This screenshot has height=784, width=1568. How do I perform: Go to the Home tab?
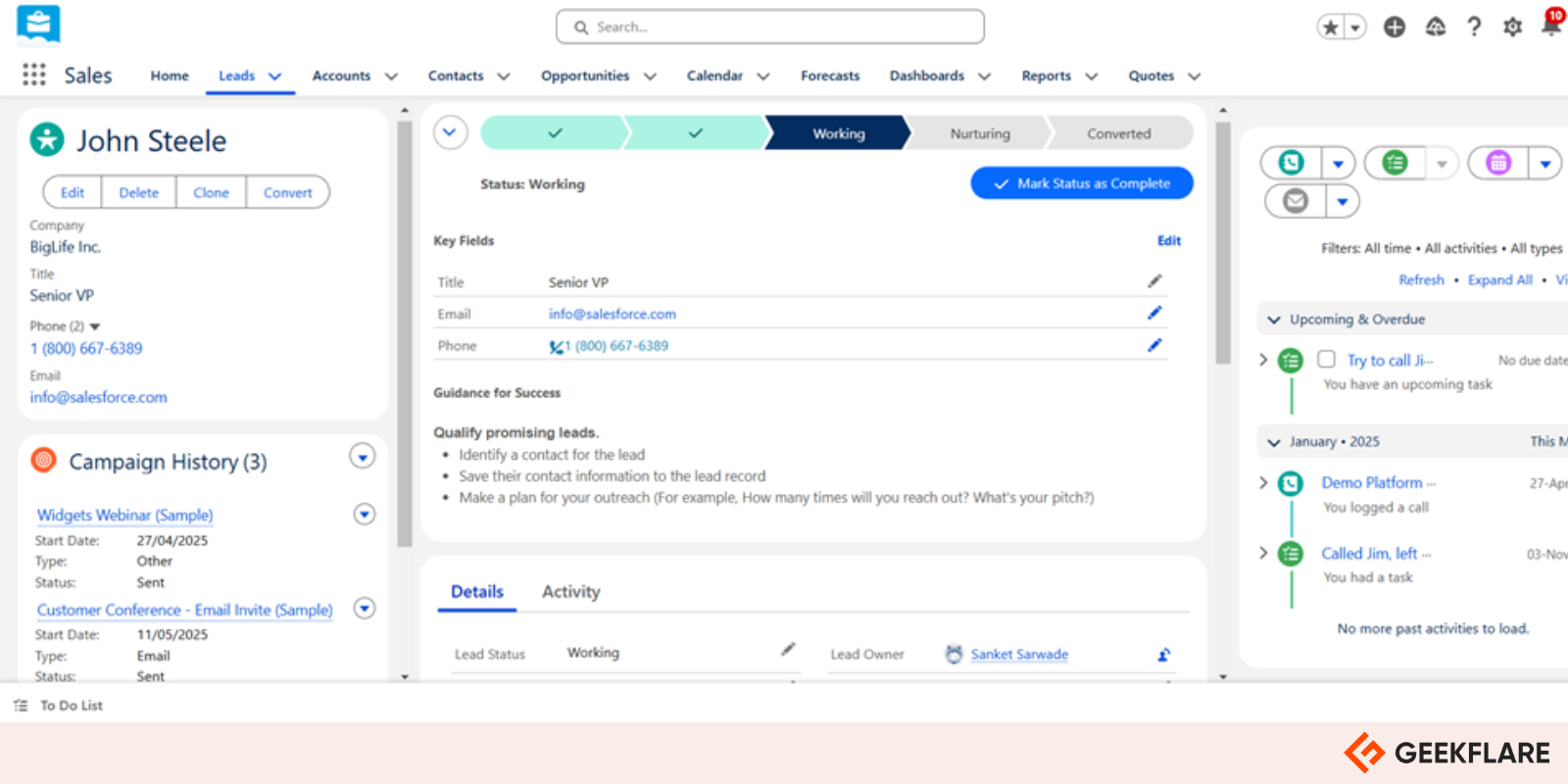point(170,75)
